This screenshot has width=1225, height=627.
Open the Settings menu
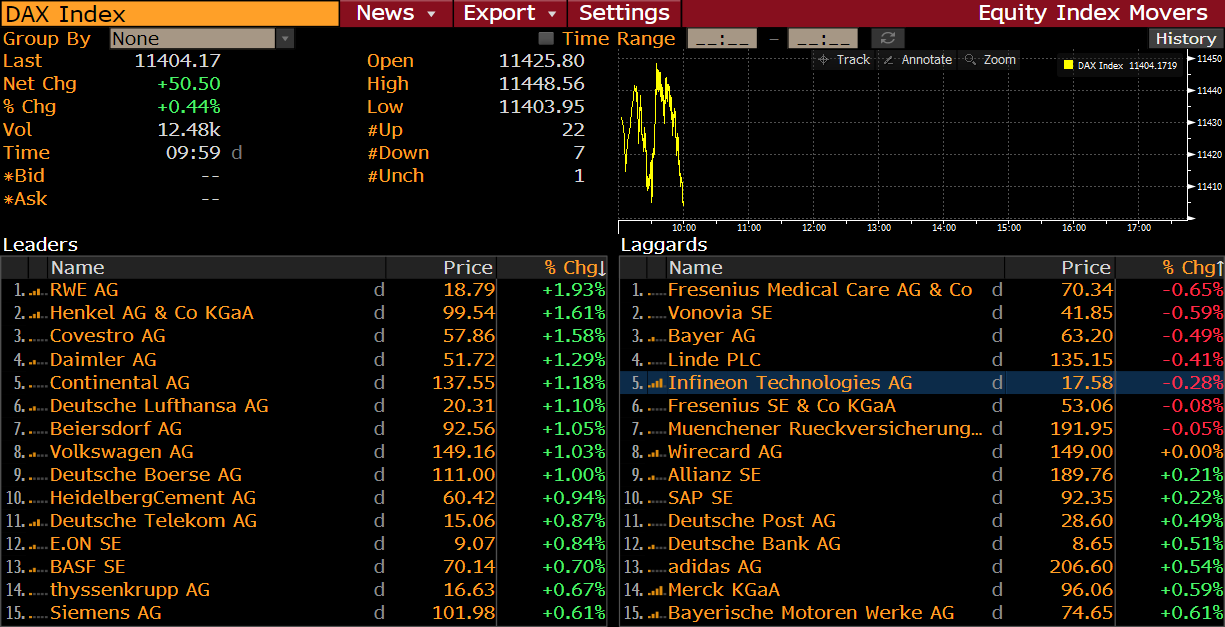[x=625, y=13]
